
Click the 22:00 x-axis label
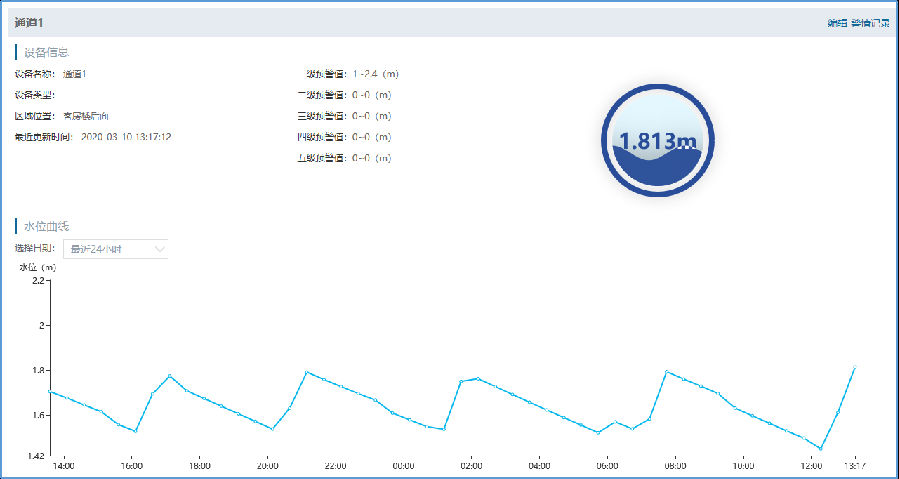click(x=335, y=466)
